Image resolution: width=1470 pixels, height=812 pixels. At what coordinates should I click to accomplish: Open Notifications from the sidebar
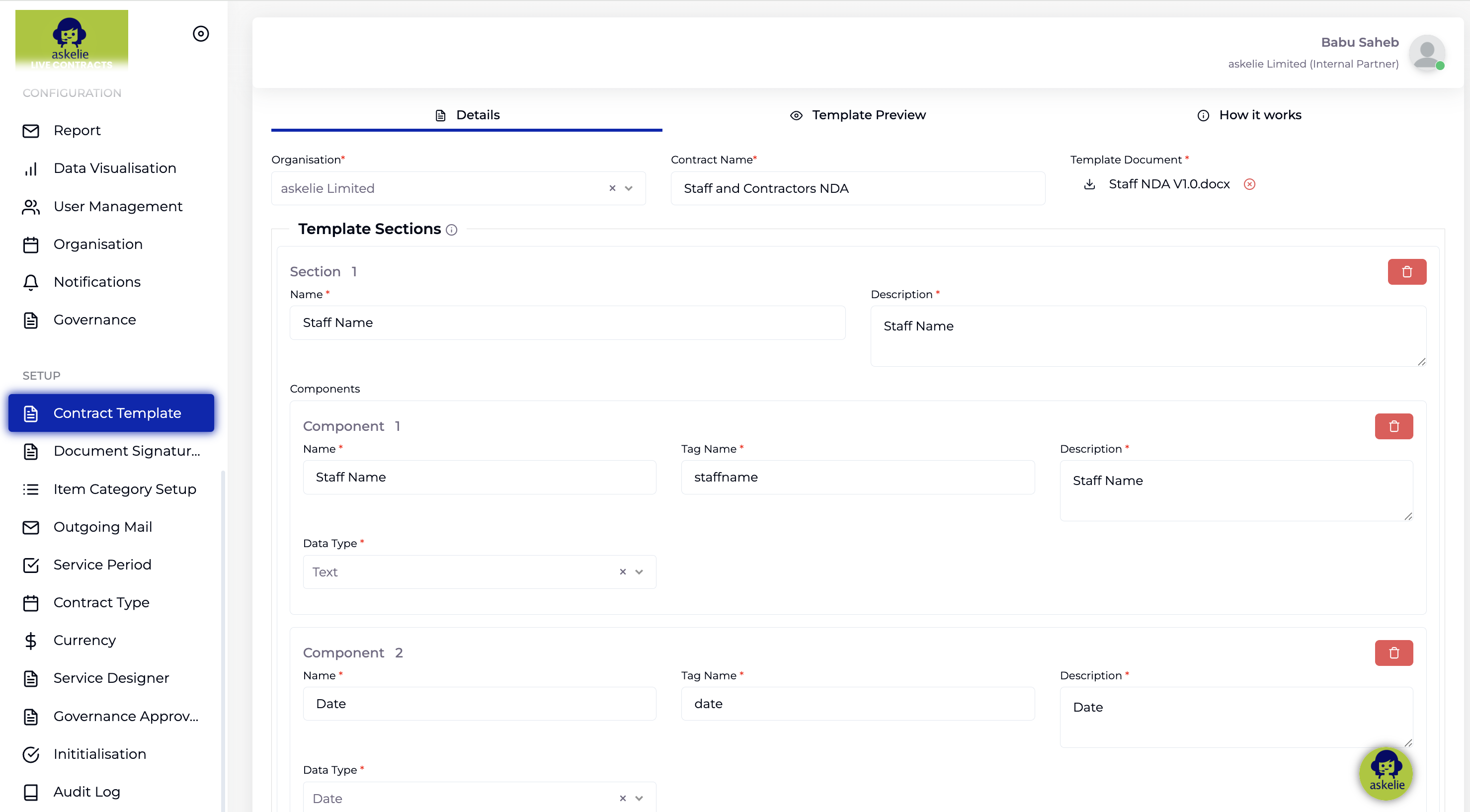tap(97, 281)
